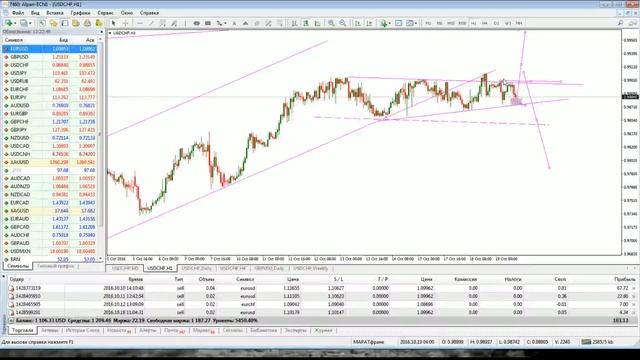Open the Новости terminal tab

coord(118,330)
